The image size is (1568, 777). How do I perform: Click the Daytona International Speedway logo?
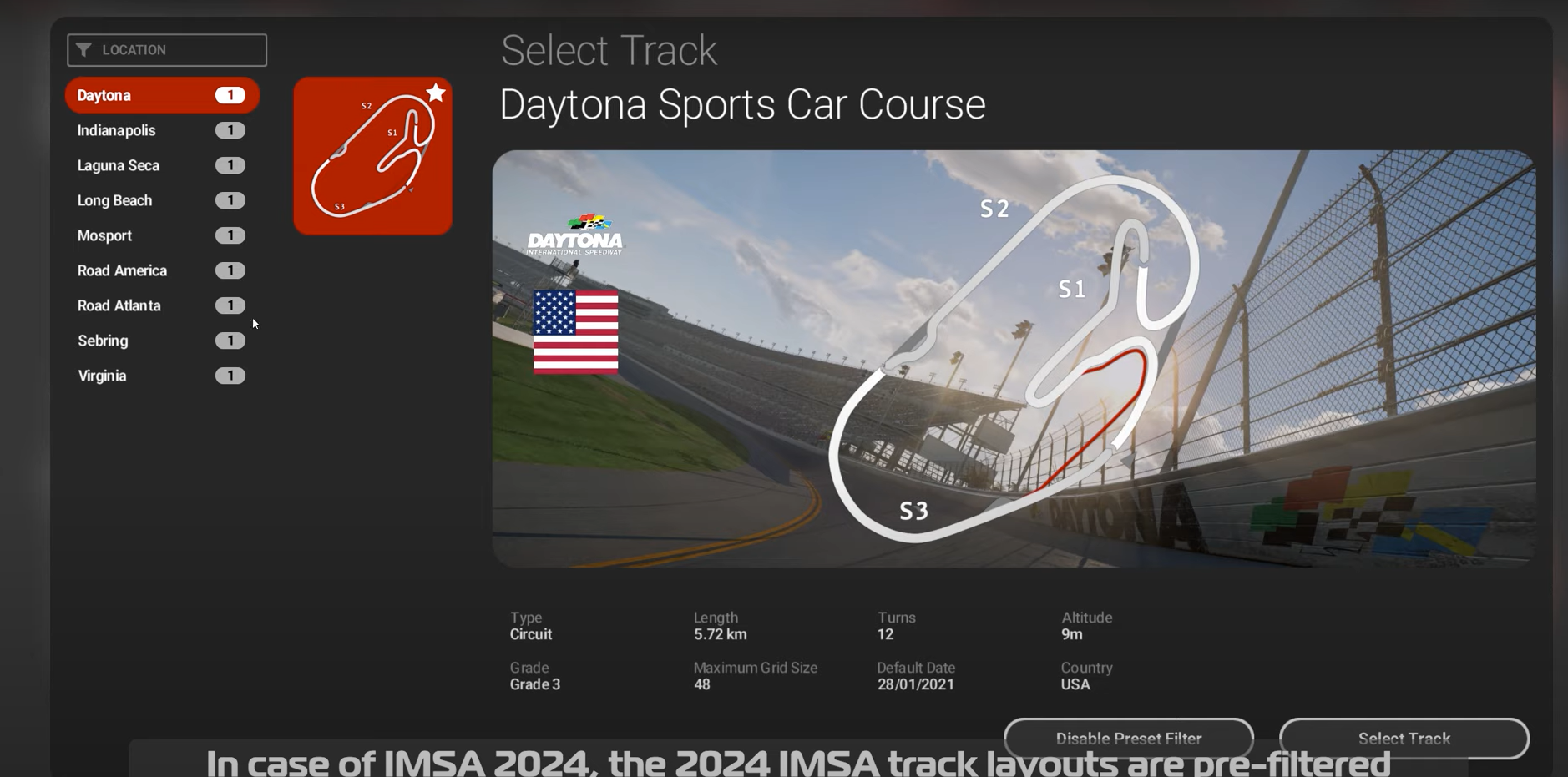coord(574,235)
